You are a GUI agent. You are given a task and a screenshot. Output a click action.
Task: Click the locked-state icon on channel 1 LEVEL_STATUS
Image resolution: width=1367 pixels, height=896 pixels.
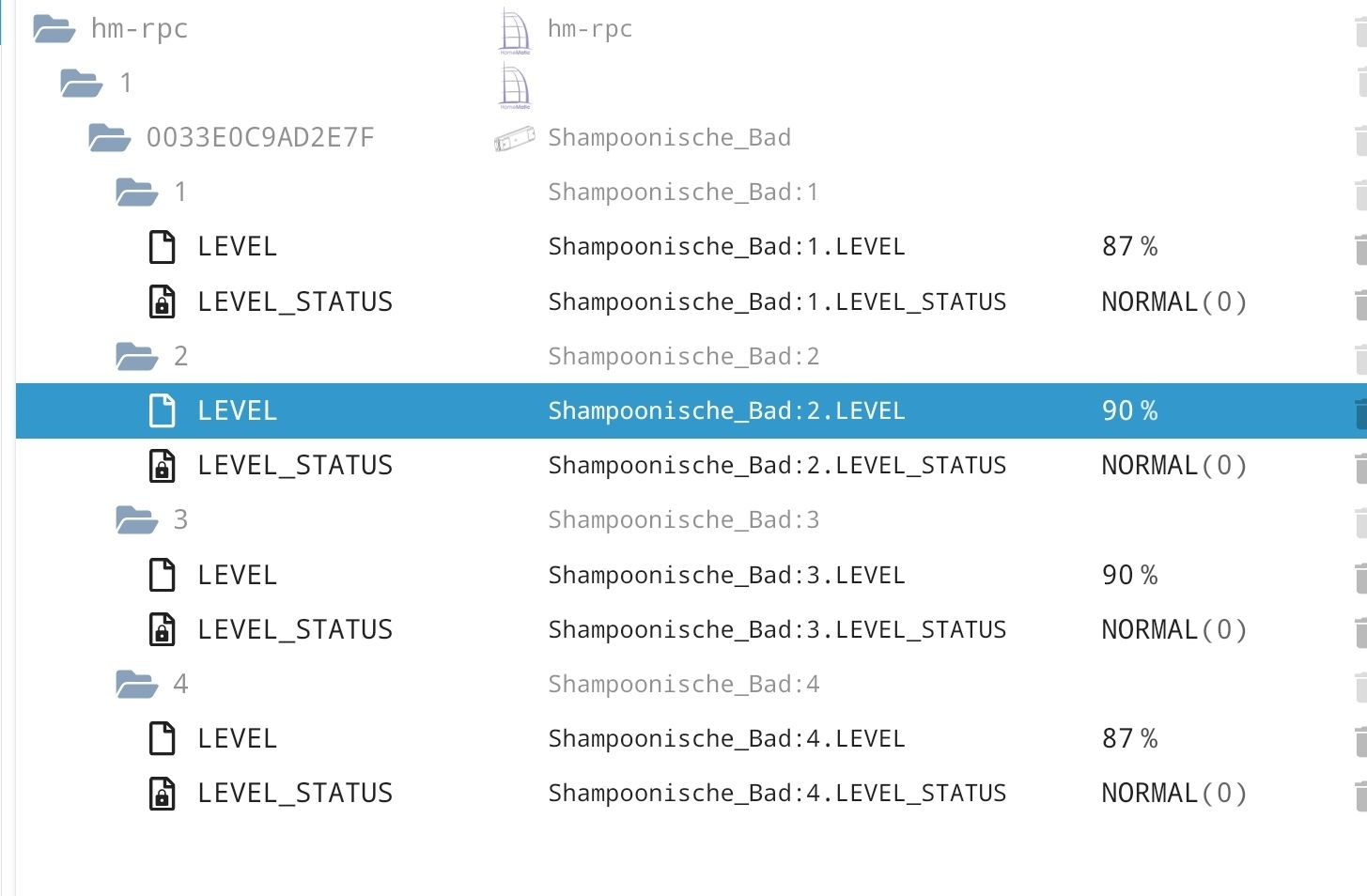coord(162,301)
